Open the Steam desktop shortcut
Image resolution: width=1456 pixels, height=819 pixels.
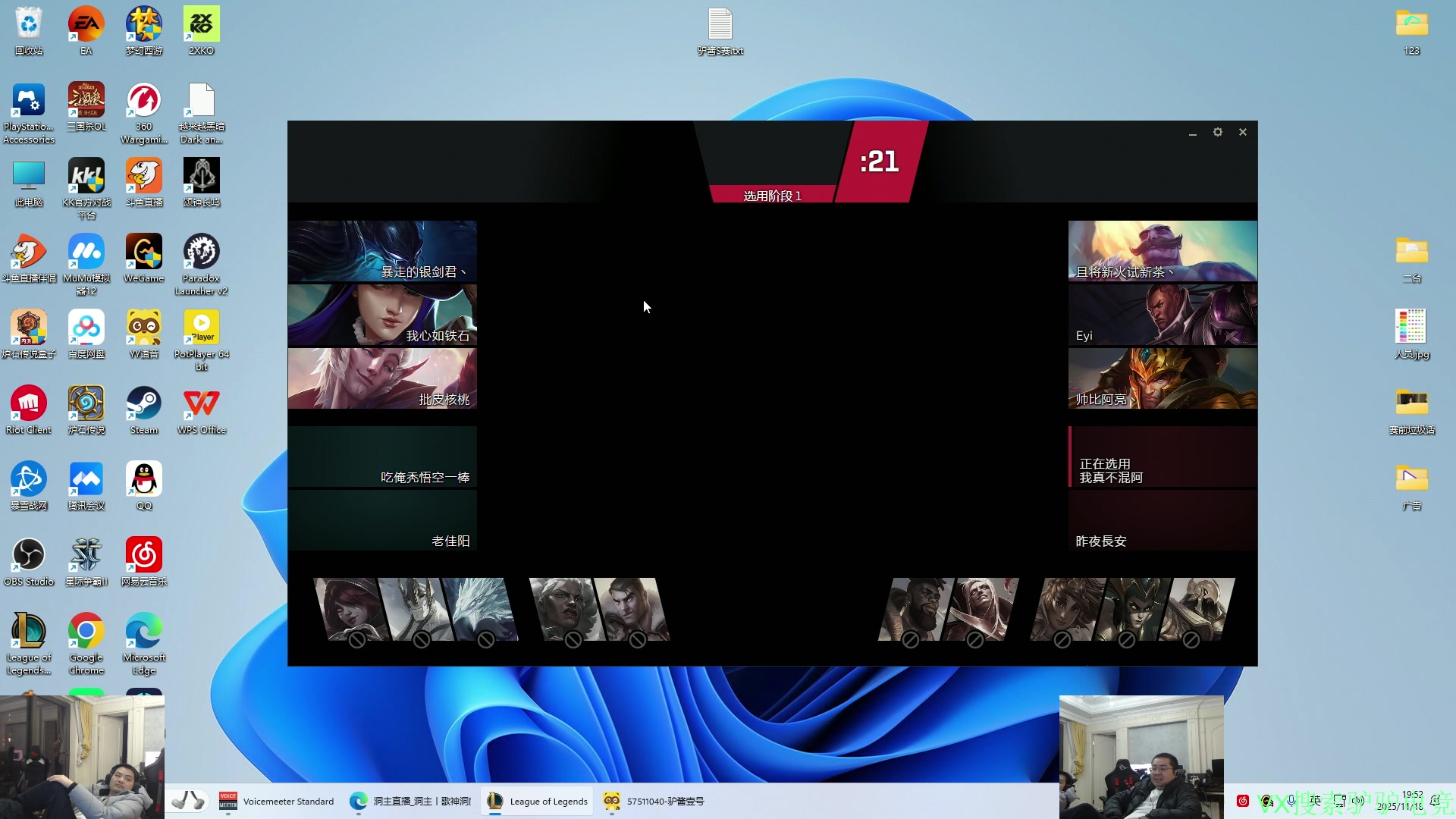pos(143,403)
